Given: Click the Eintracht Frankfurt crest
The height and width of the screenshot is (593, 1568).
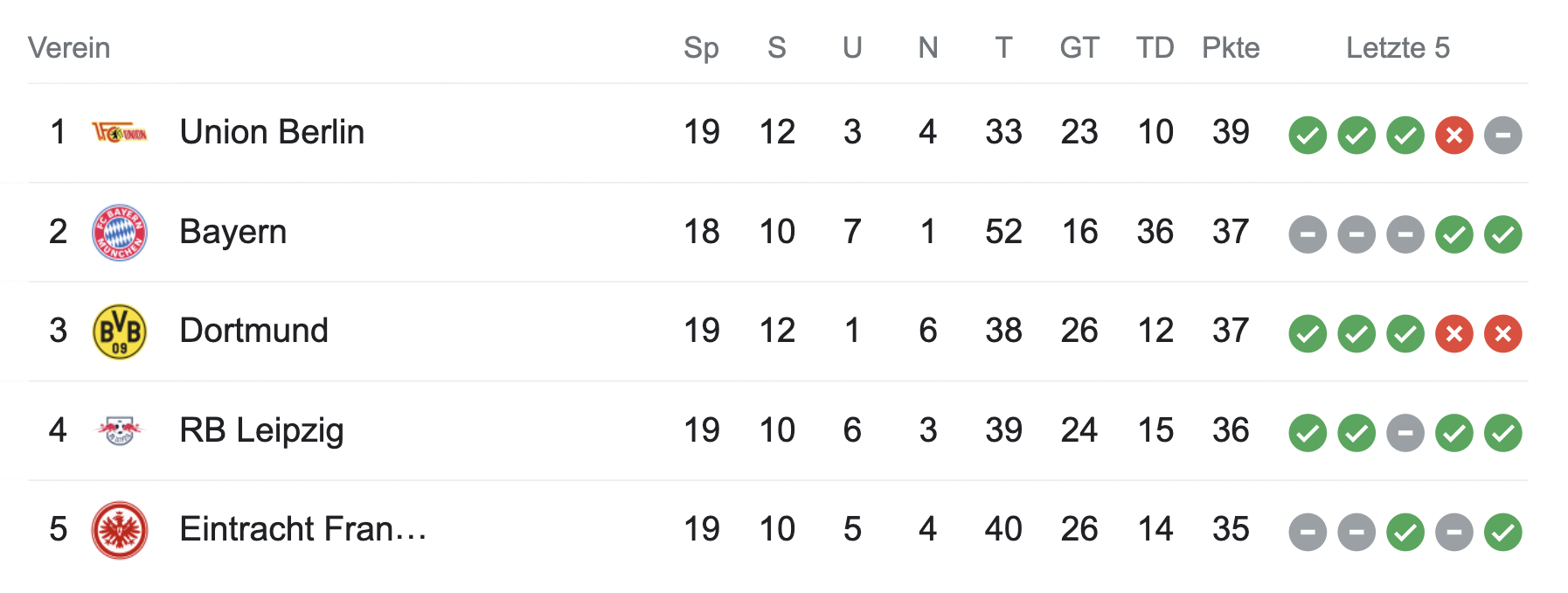Looking at the screenshot, I should click(120, 530).
